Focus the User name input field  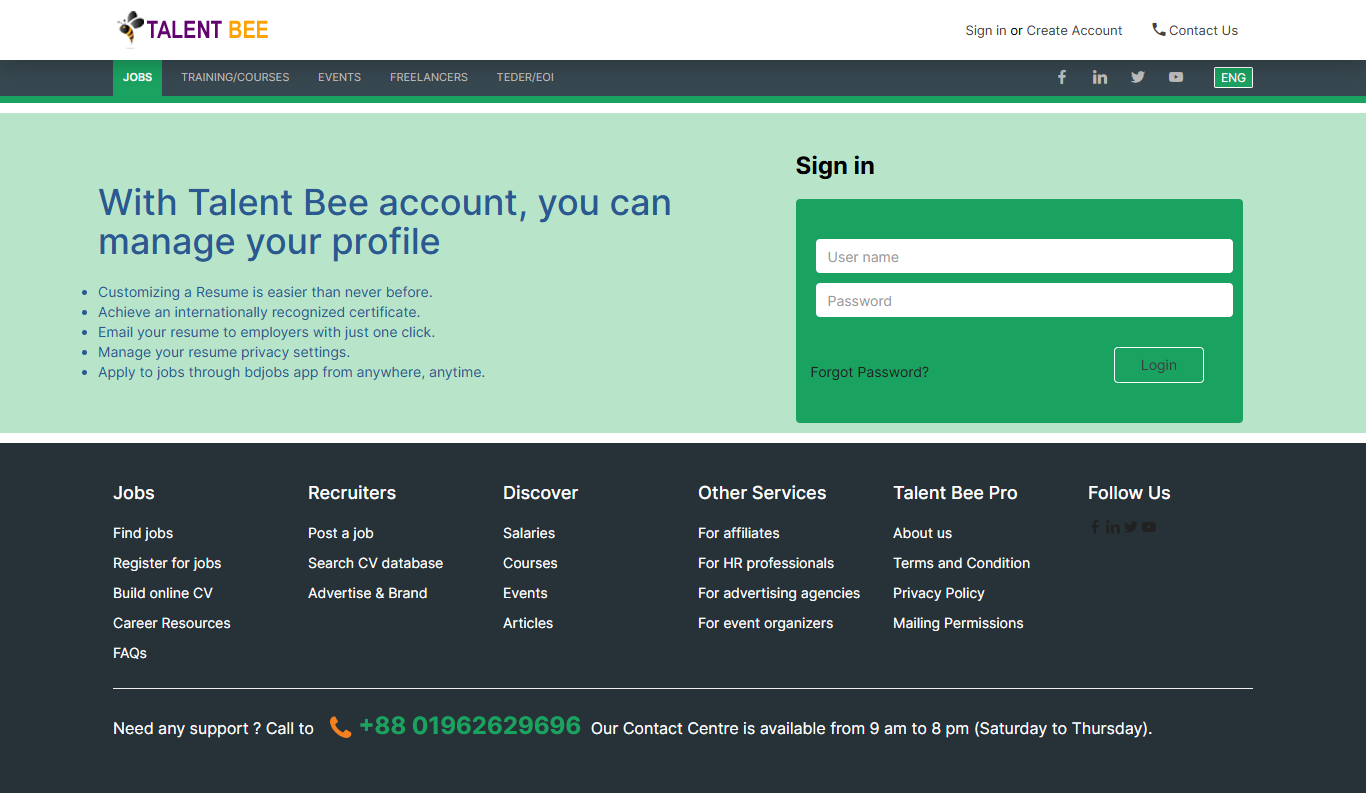[x=1024, y=256]
